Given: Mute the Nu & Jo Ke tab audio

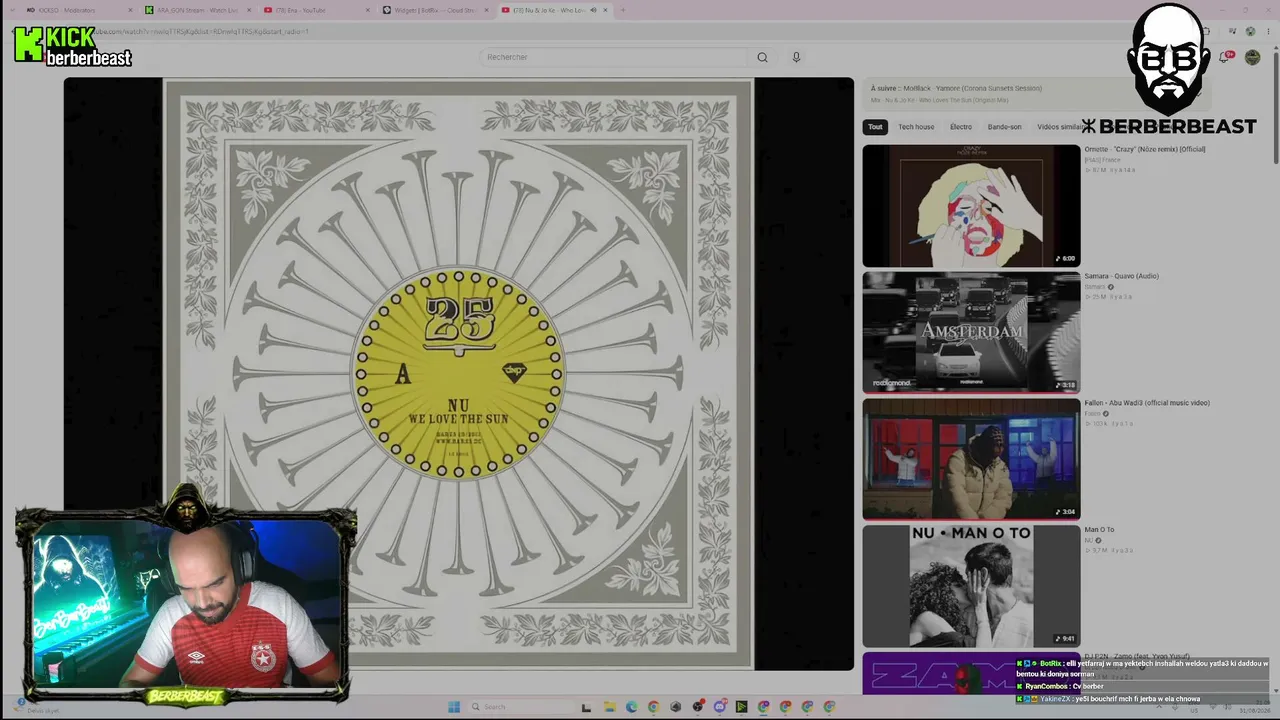Looking at the screenshot, I should tap(593, 10).
